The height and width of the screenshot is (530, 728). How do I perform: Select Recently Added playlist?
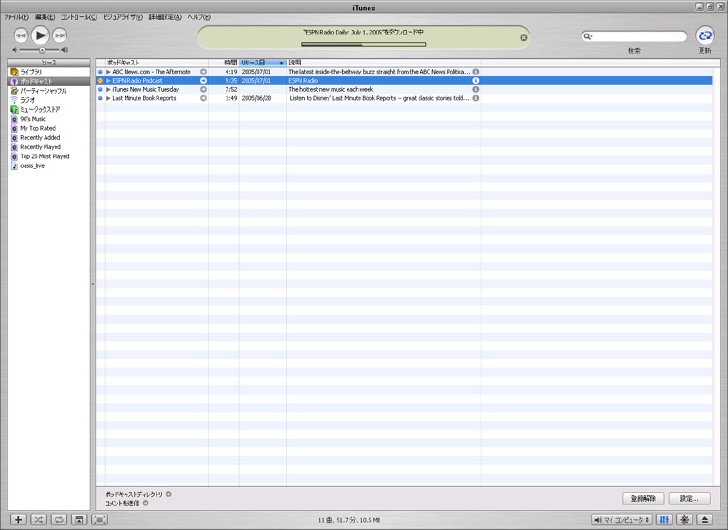pyautogui.click(x=49, y=137)
